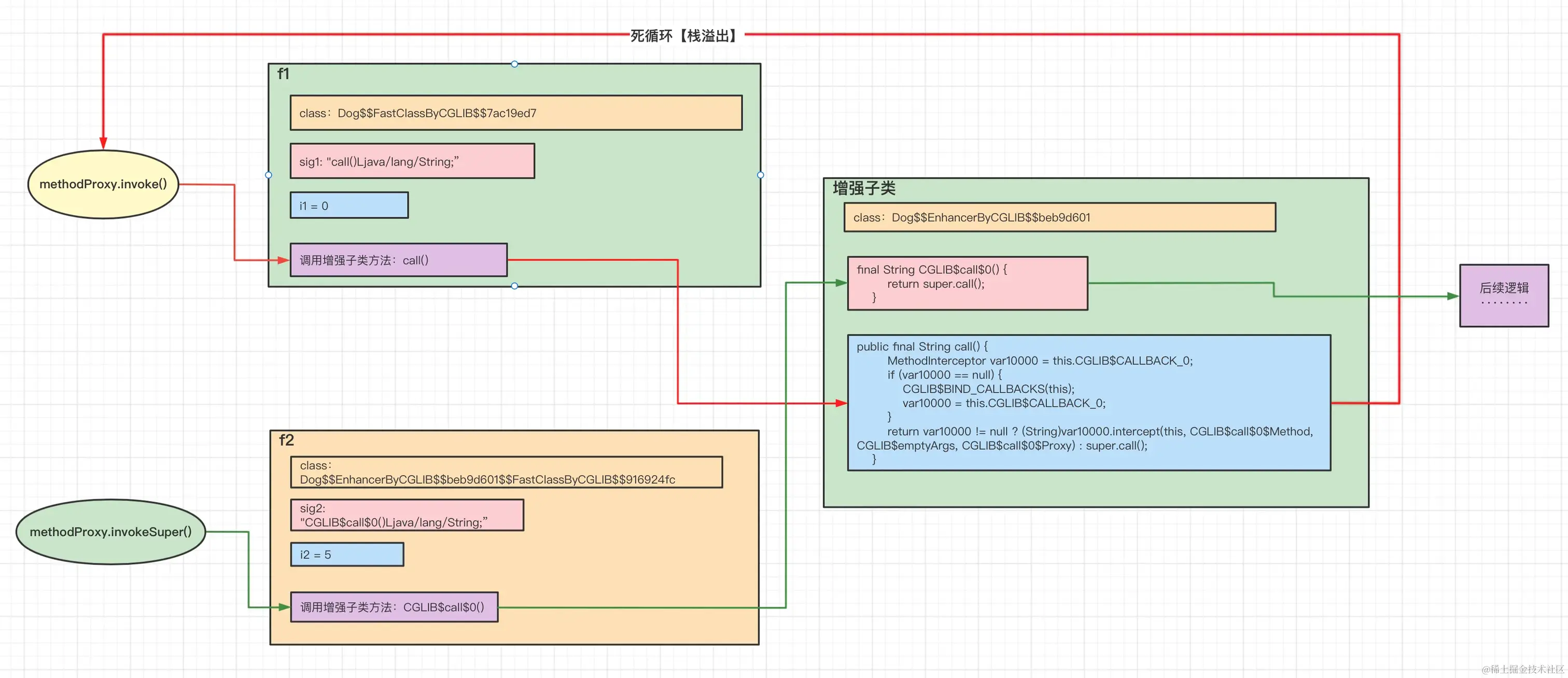Click bottom selection handle of f1 container
Image resolution: width=1568 pixels, height=678 pixels.
coord(514,286)
